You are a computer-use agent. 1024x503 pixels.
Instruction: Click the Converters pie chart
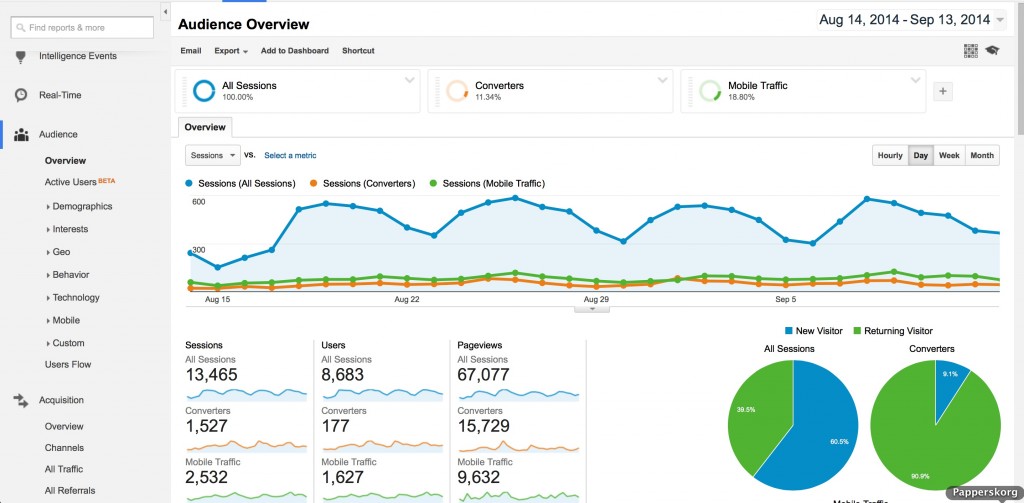[935, 425]
